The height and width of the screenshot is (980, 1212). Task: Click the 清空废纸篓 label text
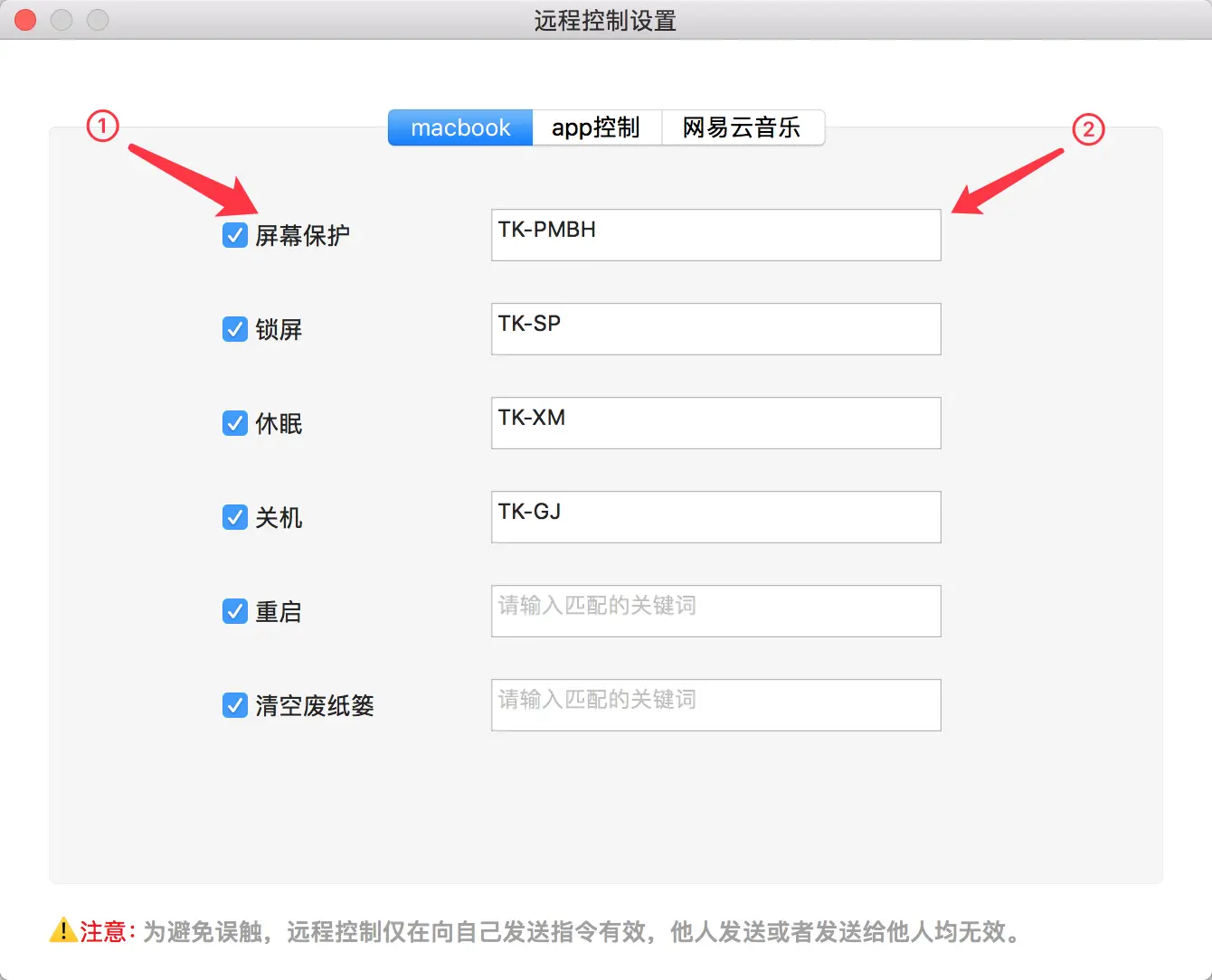click(x=315, y=706)
